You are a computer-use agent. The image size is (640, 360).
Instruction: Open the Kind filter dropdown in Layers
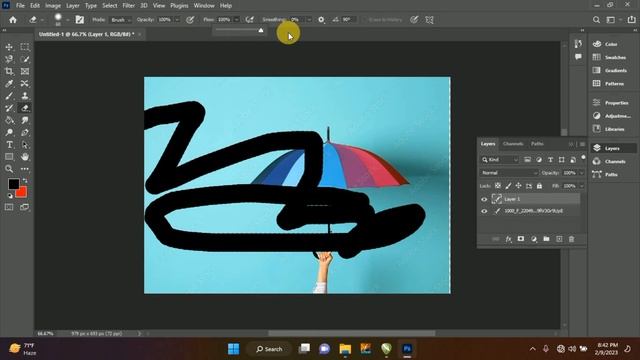500,160
